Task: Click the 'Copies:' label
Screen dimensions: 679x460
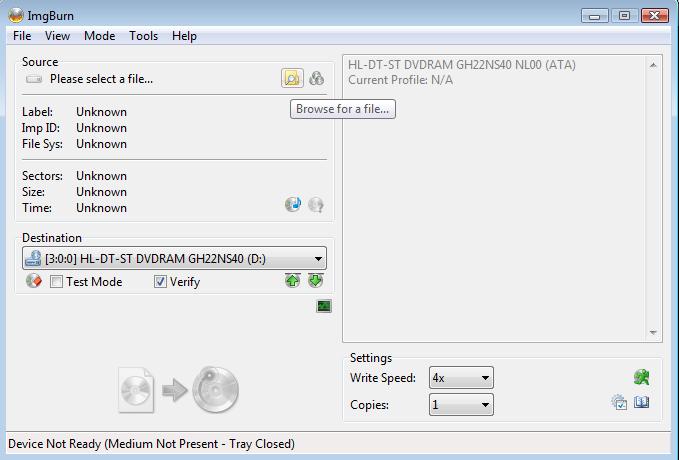Action: coord(369,405)
